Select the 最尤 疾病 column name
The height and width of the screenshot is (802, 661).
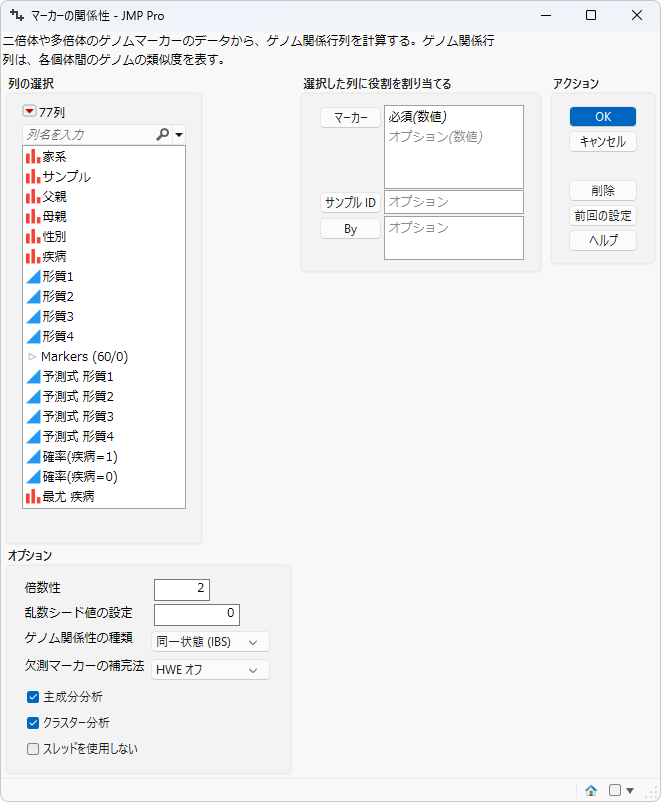pyautogui.click(x=68, y=496)
